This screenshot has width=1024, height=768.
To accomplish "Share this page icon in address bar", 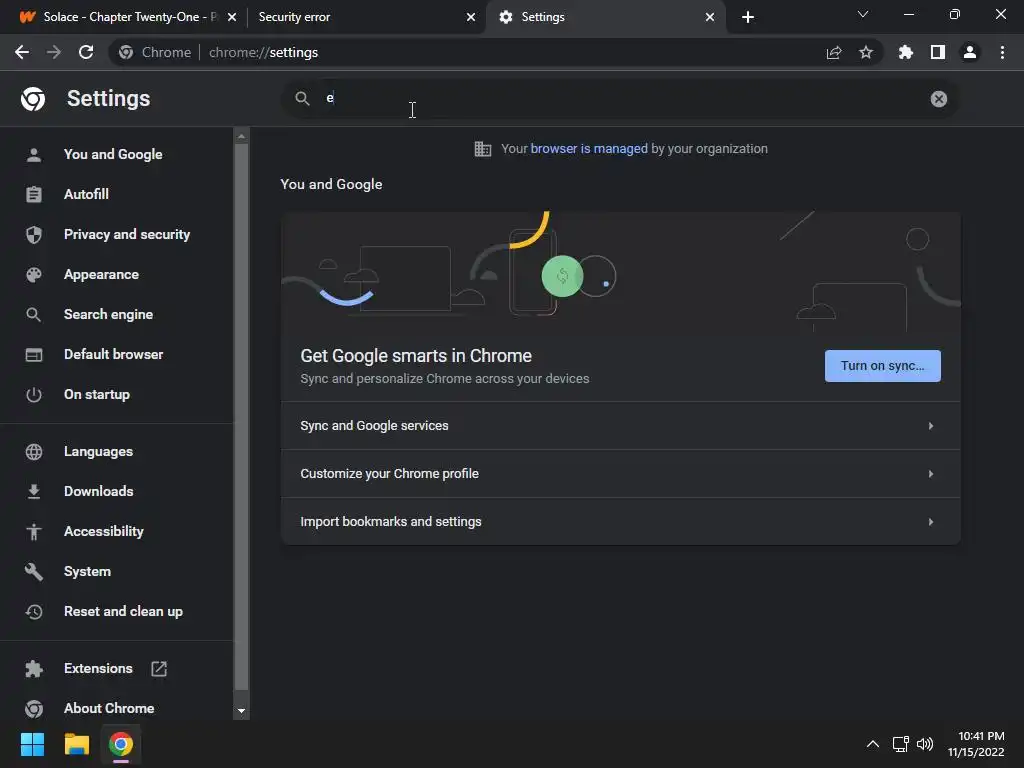I will pyautogui.click(x=834, y=52).
